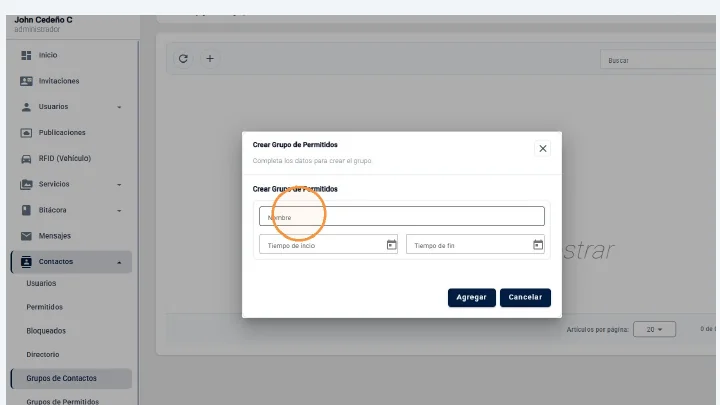Close the Crear Grupo de Permitidos dialog
Viewport: 720px width, 405px height.
543,148
